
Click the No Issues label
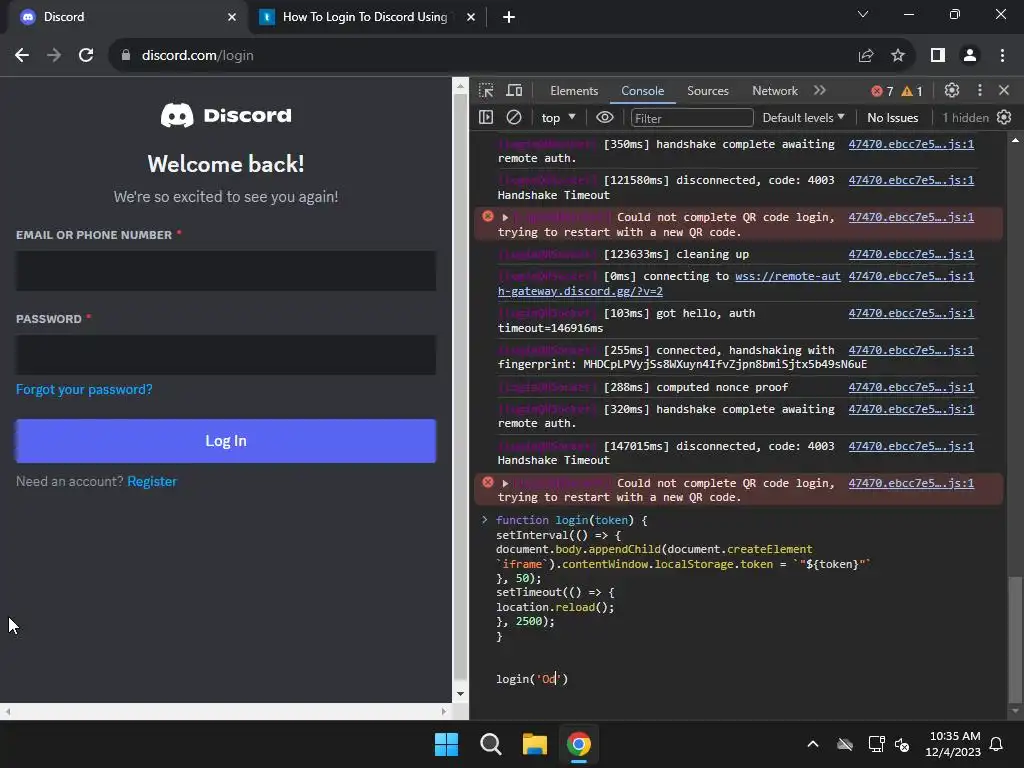892,118
